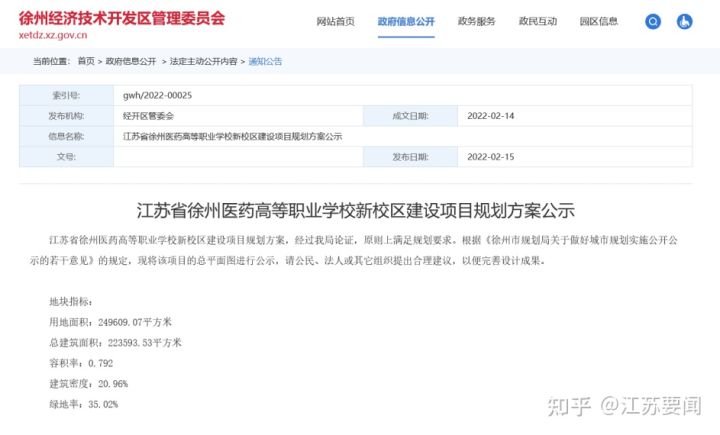720x435 pixels.
Task: Select the 政府信息公开 tab
Action: [x=406, y=21]
